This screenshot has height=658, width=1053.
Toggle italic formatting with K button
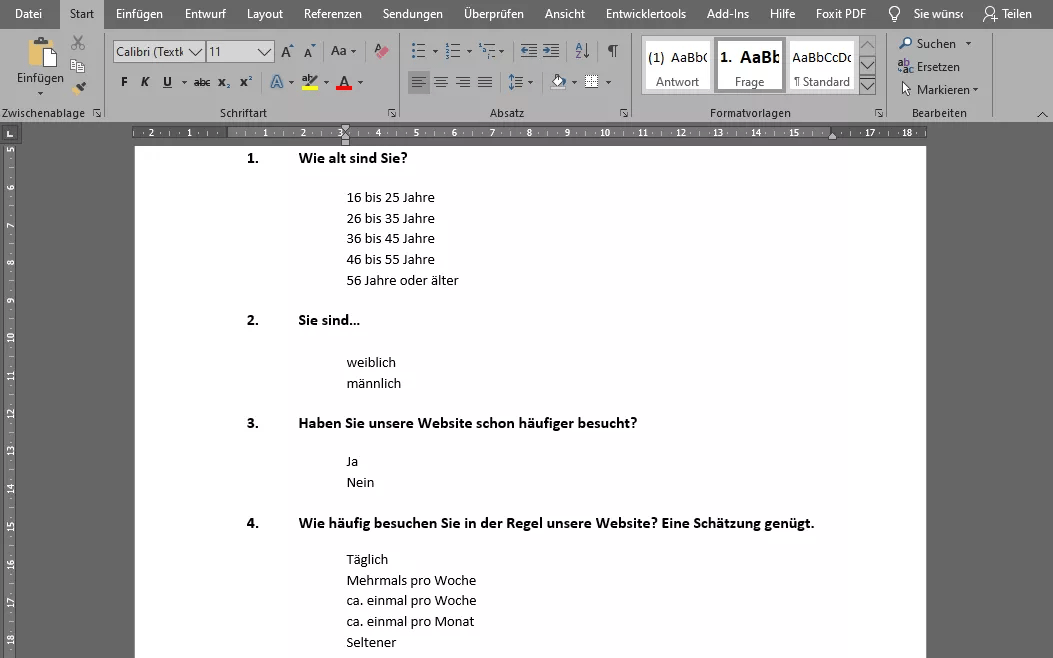145,82
